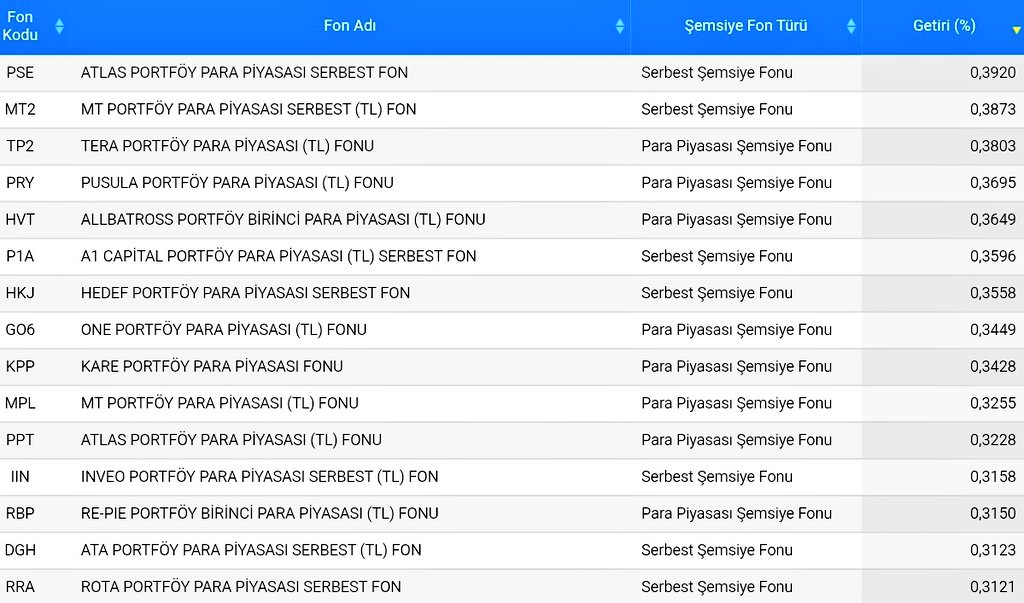Click return value 0,3121

tap(993, 587)
